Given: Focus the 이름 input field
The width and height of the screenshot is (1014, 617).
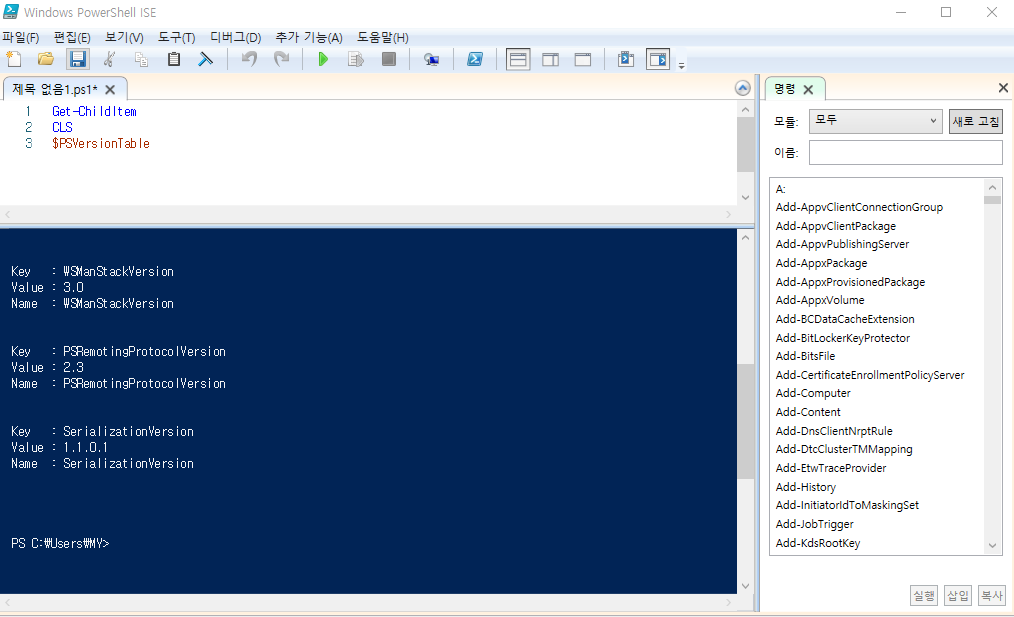Looking at the screenshot, I should [905, 153].
